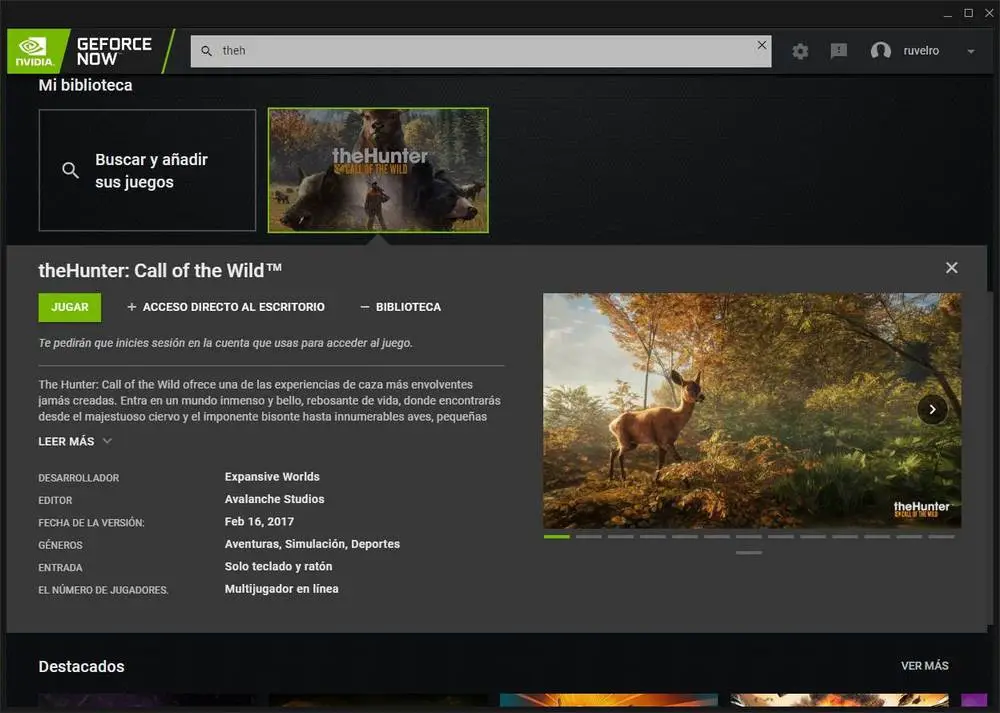
Task: Click the ENTRADA label
Action: click(x=61, y=568)
